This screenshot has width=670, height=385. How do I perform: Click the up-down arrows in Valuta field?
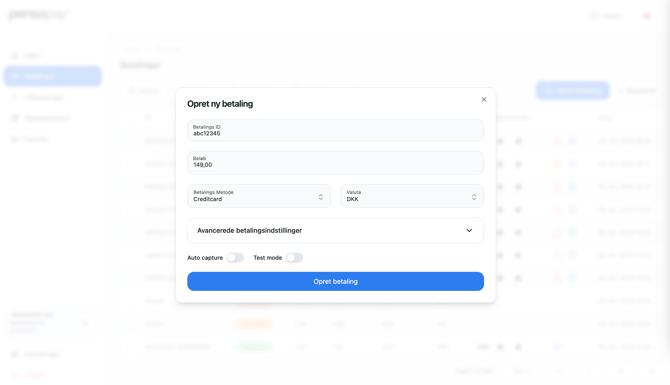tap(474, 197)
